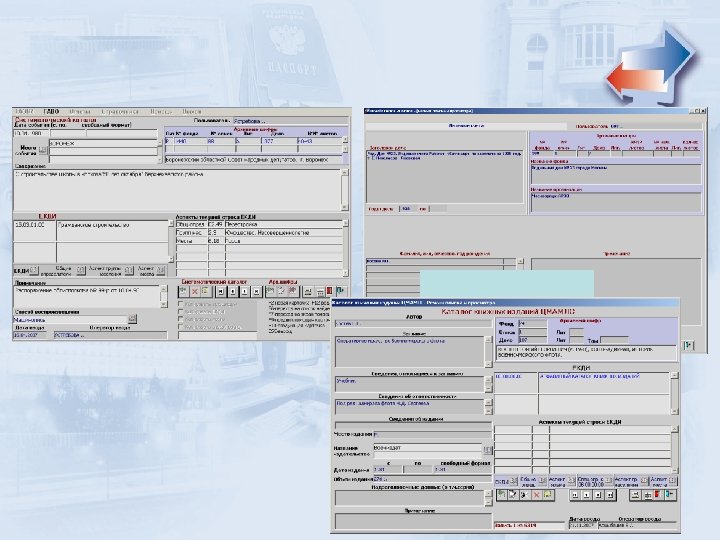720x540 pixels.
Task: Click the red remove icon under Архшифры
Action: point(292,291)
